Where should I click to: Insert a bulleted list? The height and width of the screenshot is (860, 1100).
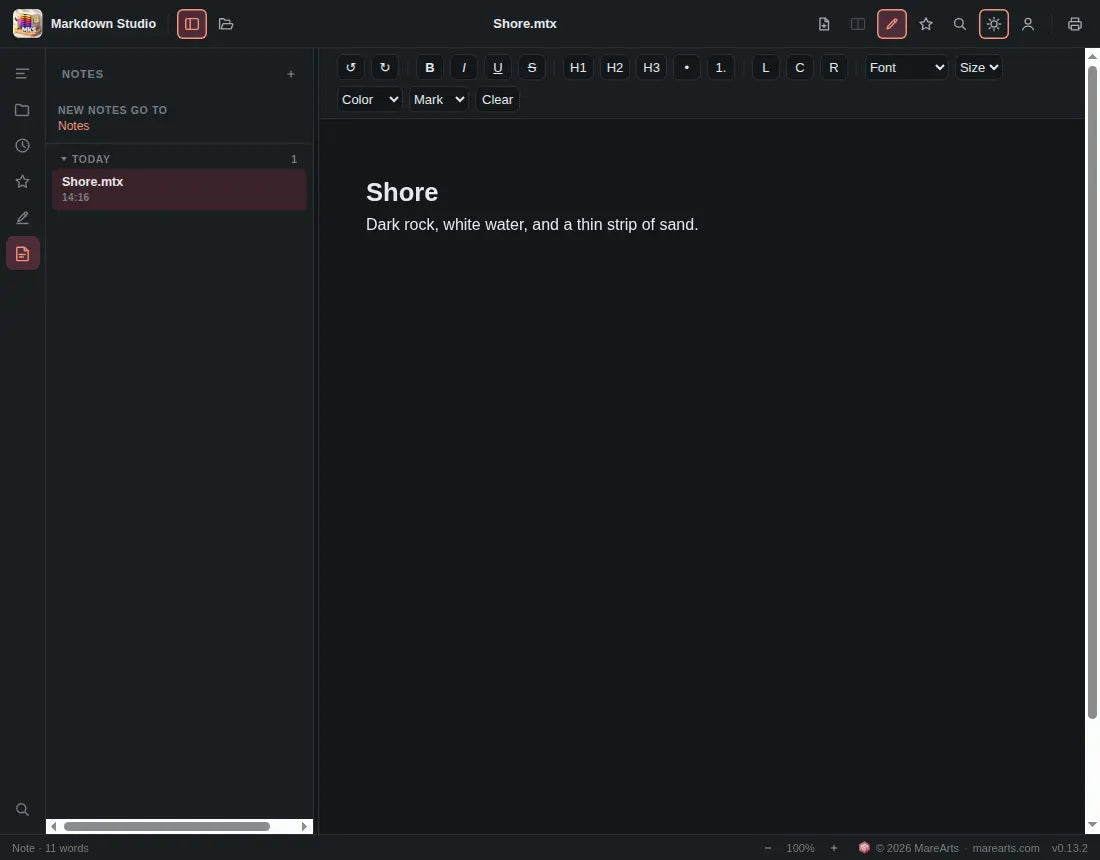pos(687,67)
